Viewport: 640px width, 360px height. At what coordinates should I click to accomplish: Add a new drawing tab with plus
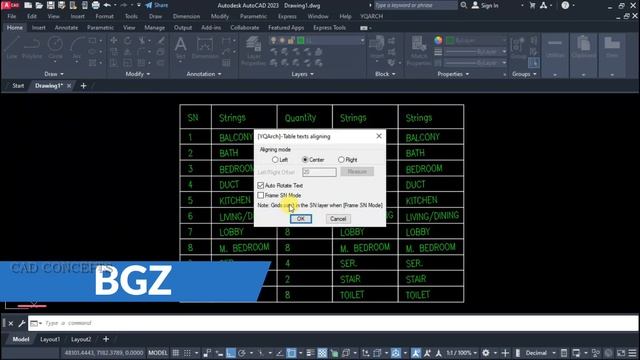coord(83,86)
